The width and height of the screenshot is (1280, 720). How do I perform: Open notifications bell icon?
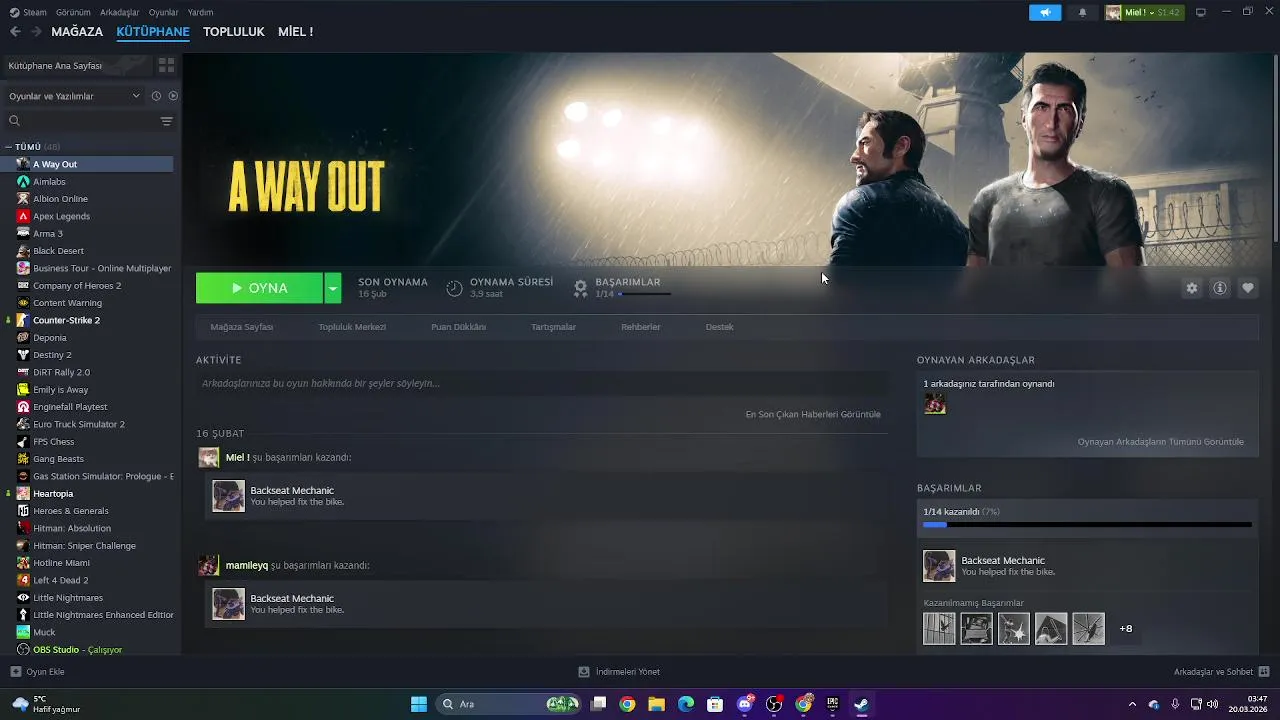coord(1082,12)
